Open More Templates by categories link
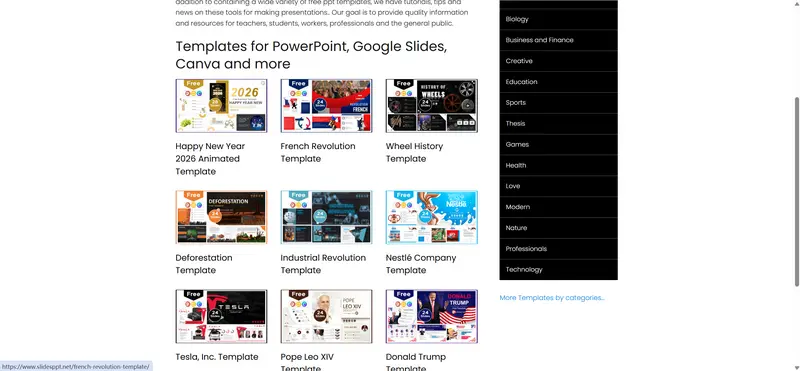The image size is (800, 371). pos(552,298)
